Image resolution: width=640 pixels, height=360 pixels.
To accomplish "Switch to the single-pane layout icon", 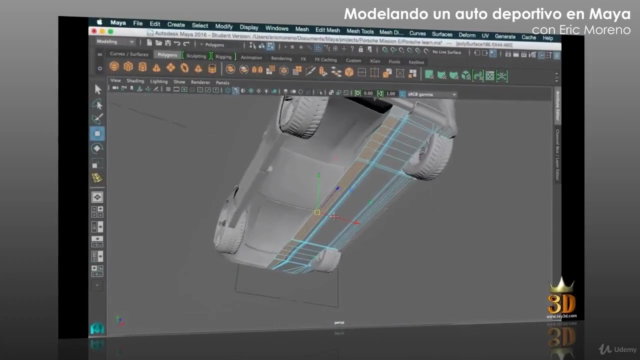I will coord(97,197).
